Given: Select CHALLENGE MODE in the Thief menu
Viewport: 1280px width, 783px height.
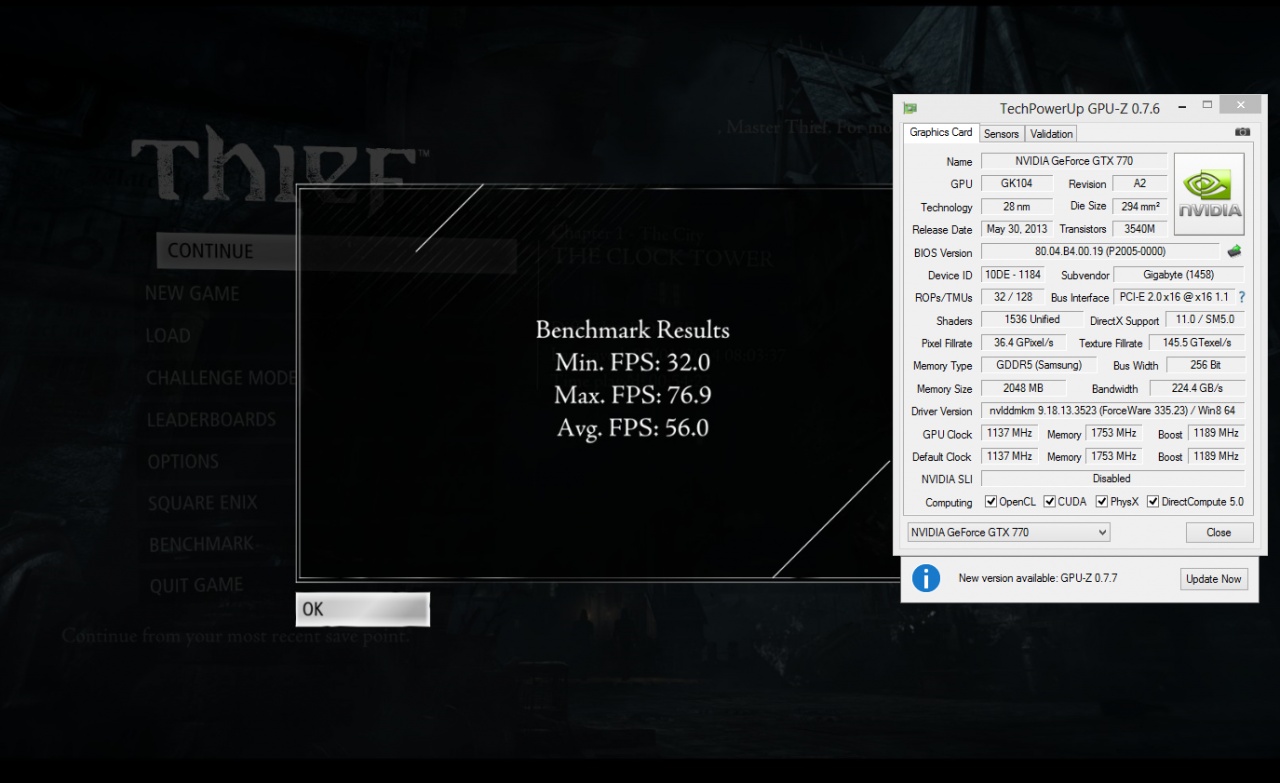Looking at the screenshot, I should coord(220,378).
